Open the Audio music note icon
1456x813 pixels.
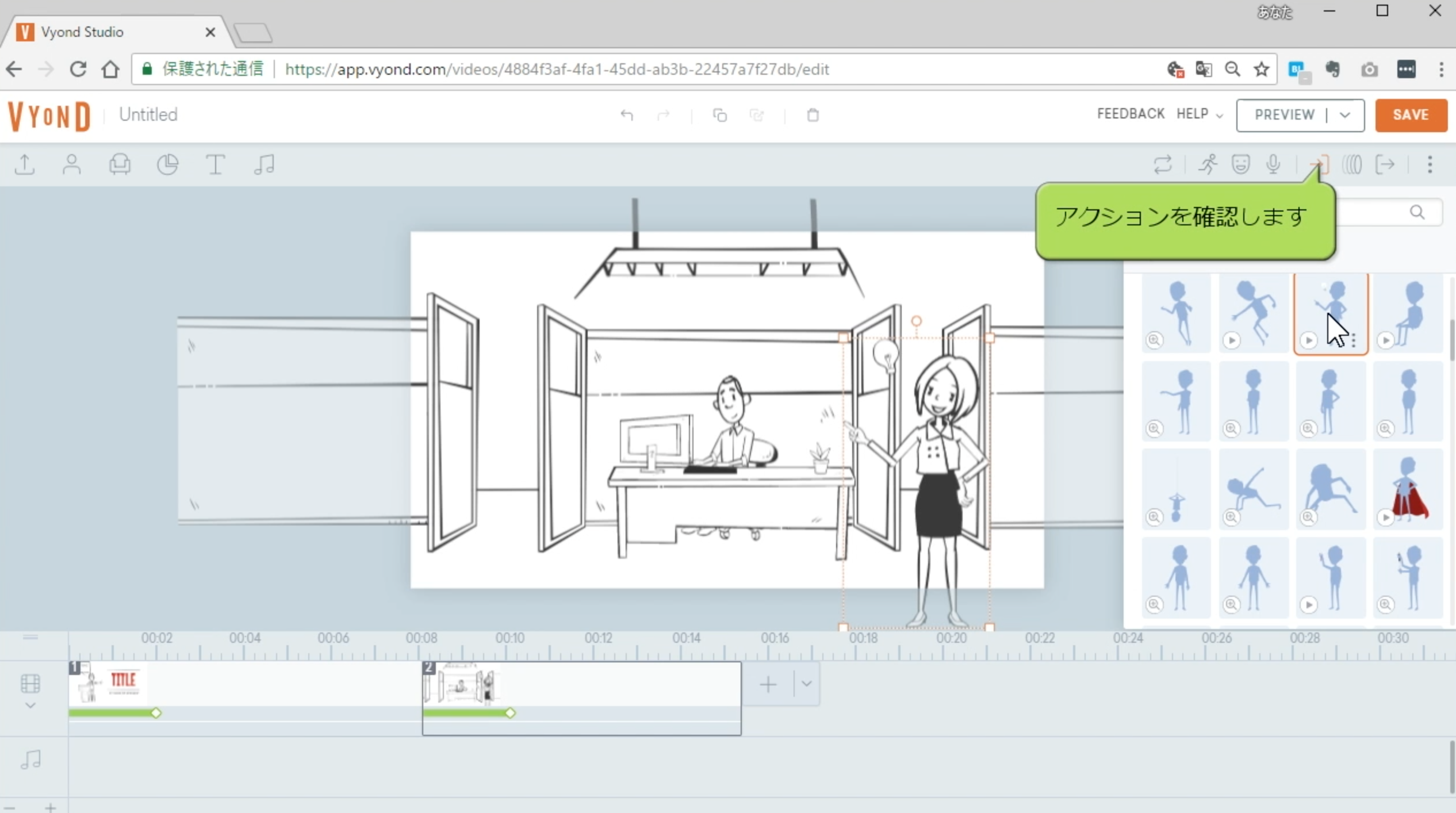point(264,165)
